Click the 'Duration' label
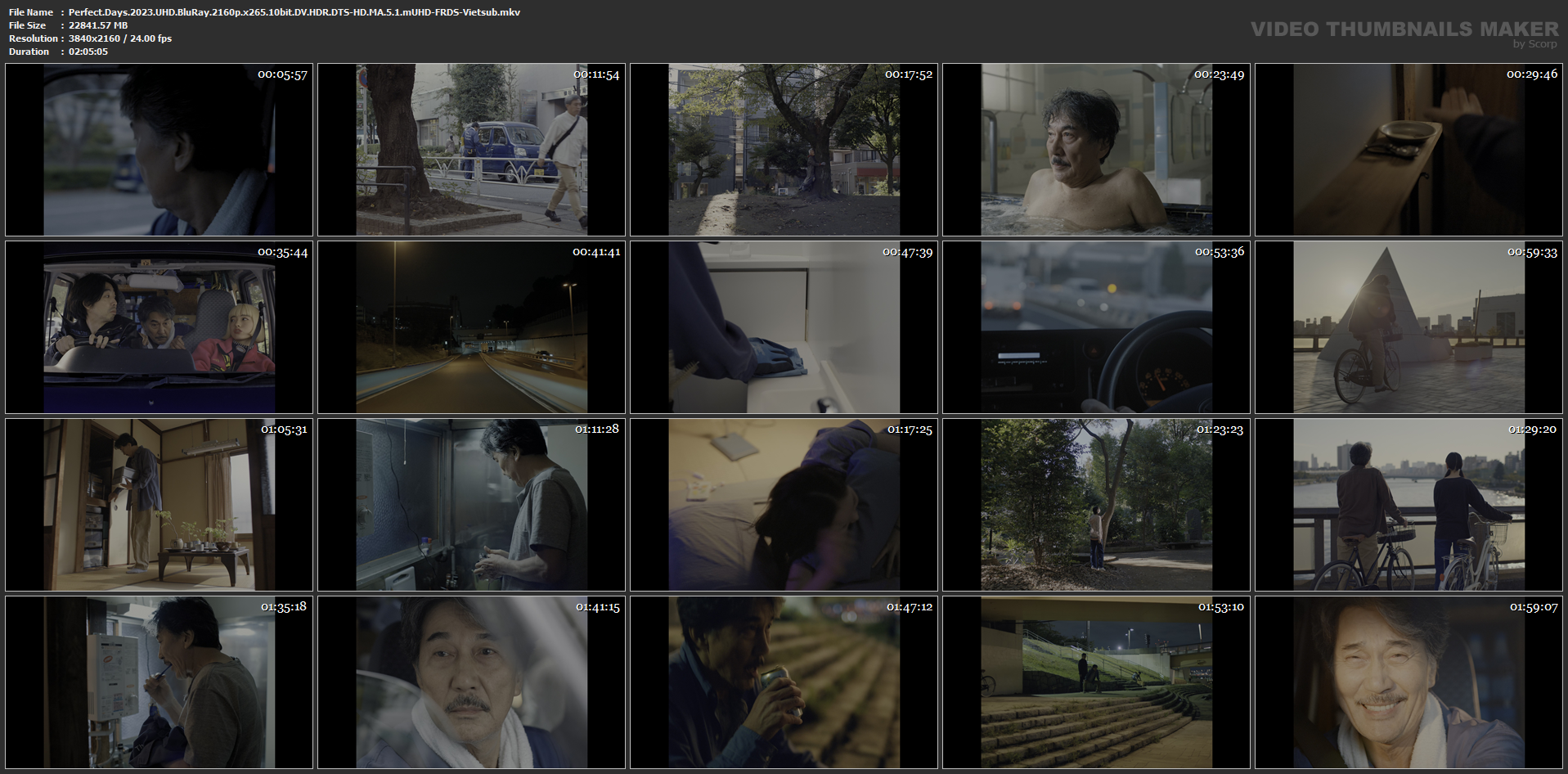1568x774 pixels. pyautogui.click(x=29, y=52)
